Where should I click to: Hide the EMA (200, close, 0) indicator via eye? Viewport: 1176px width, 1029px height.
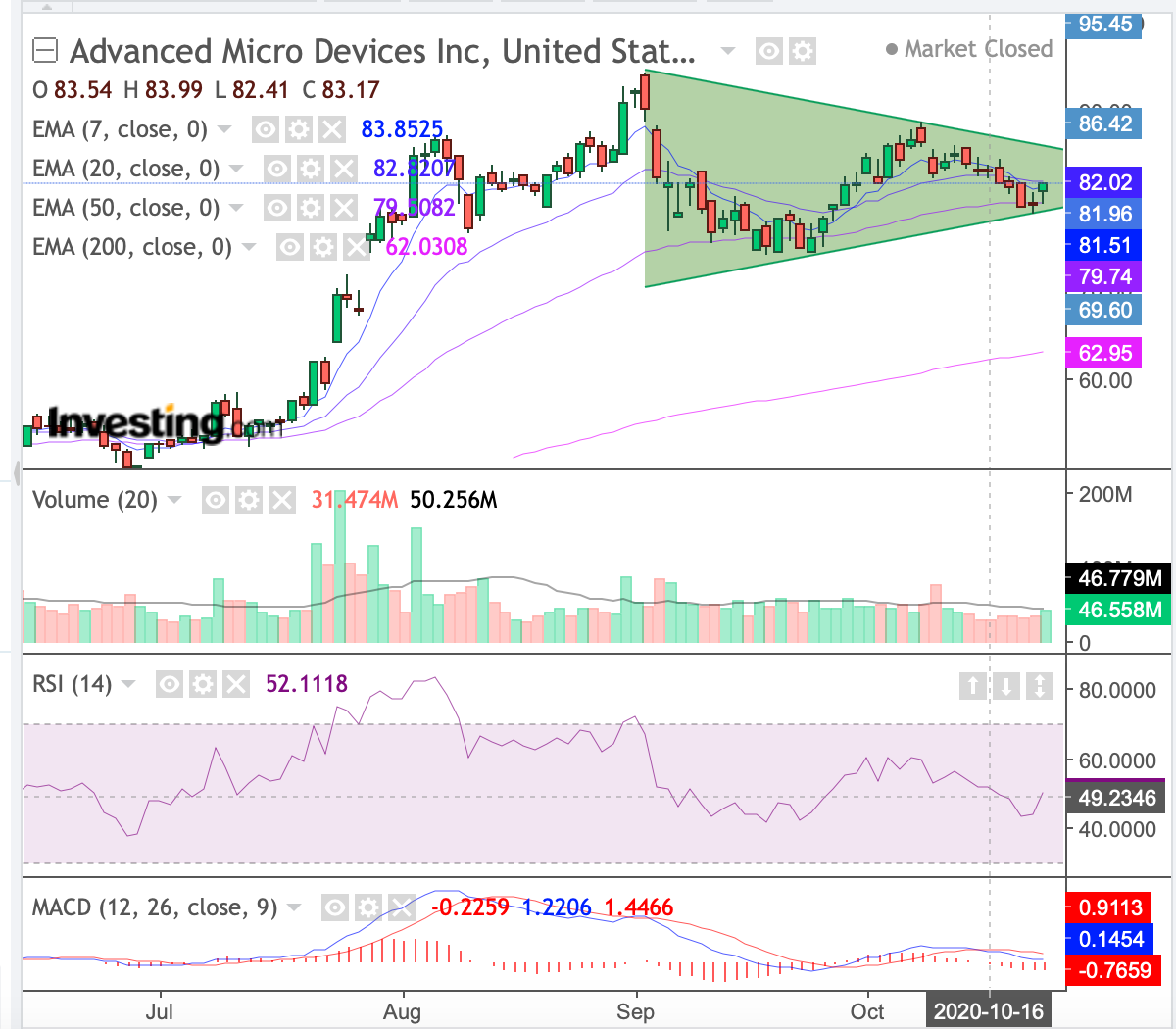coord(290,247)
